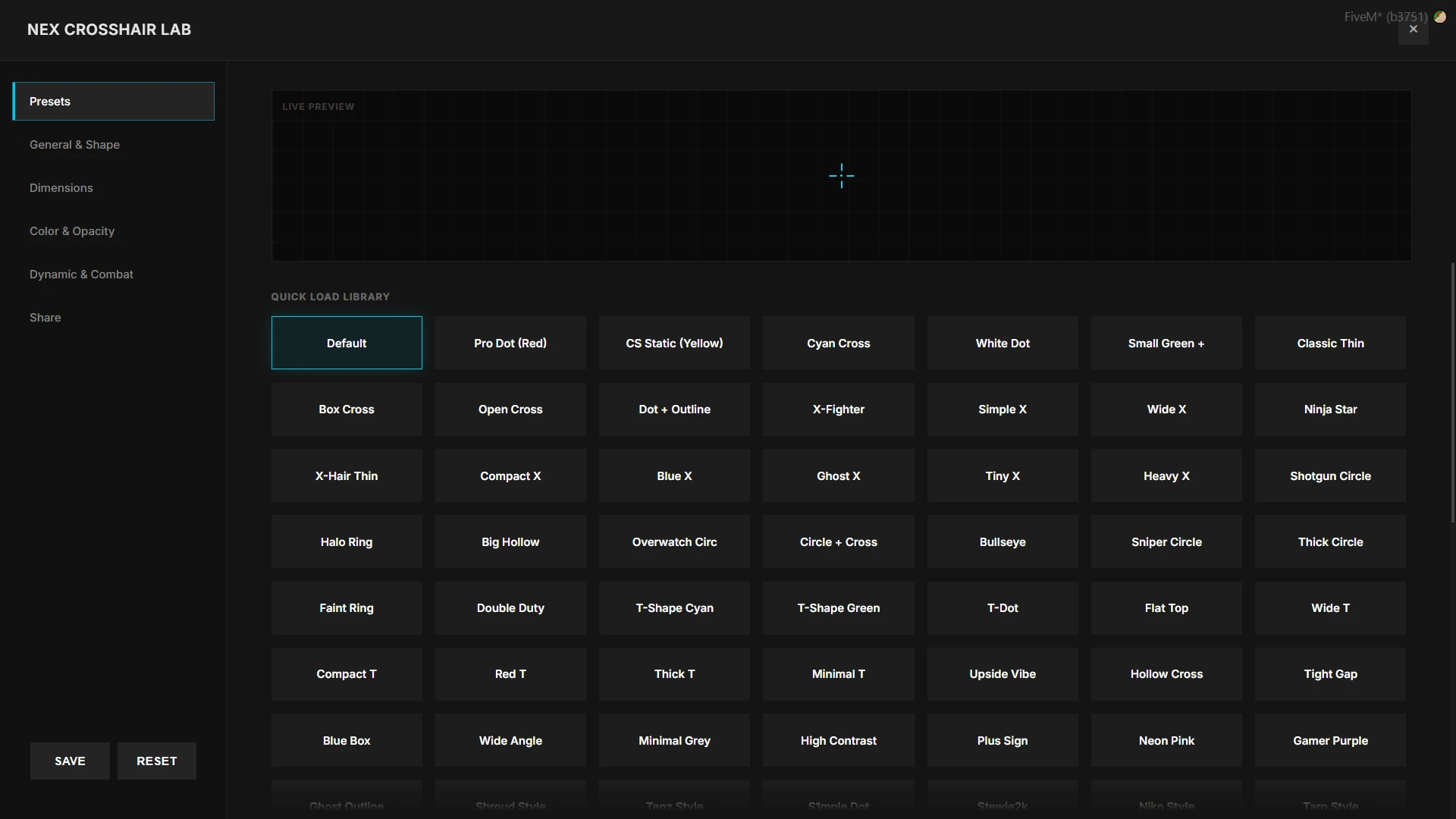
Task: Choose the Cyan Cross preset
Action: 839,343
